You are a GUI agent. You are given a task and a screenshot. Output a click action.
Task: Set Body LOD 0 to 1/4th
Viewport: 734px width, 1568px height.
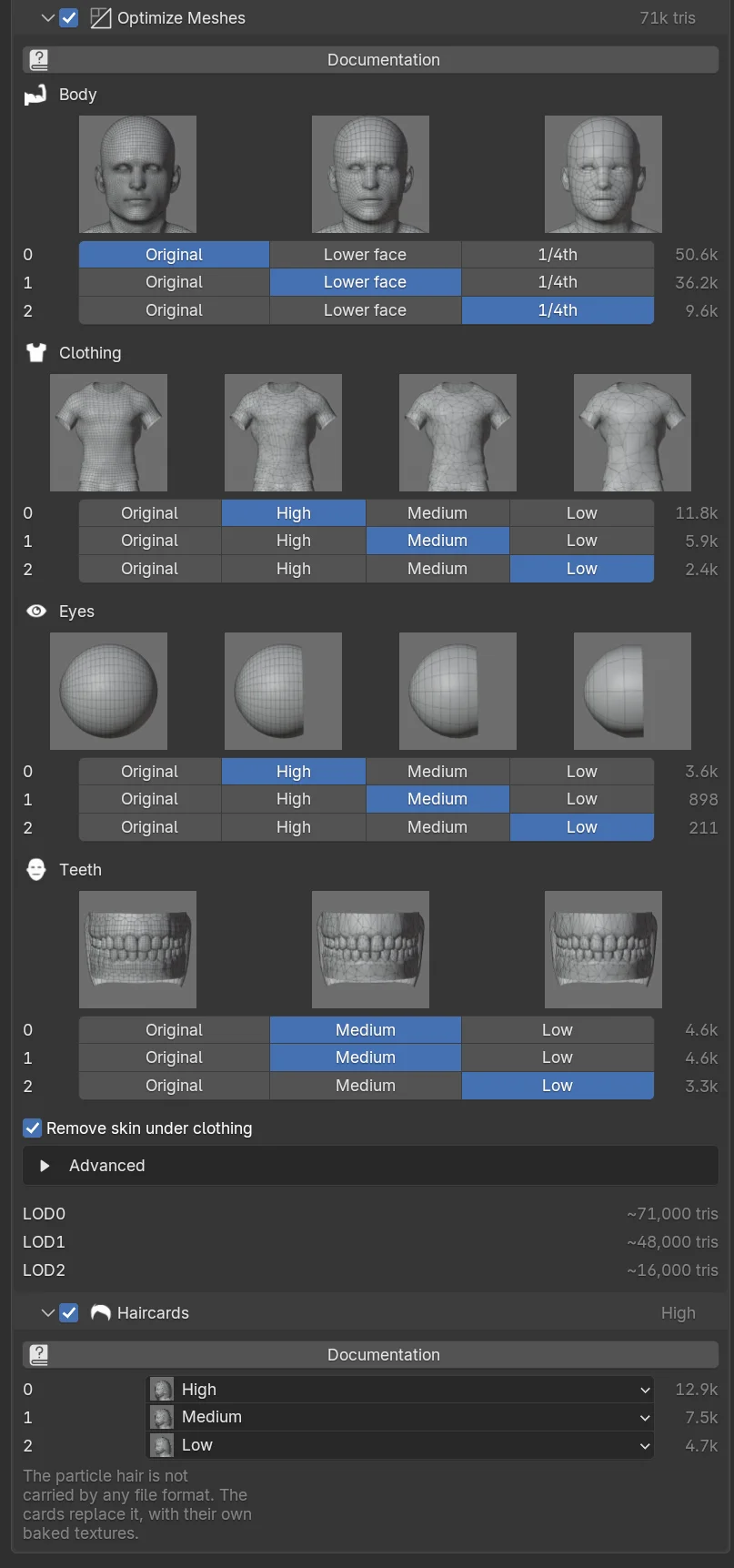[558, 255]
